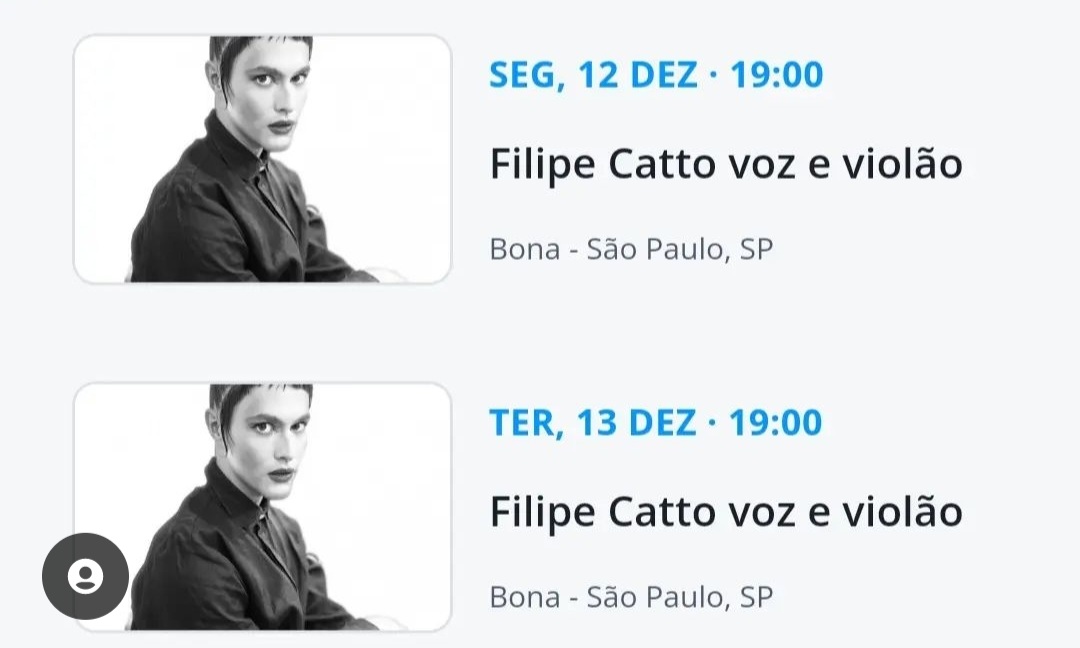Screen dimensions: 1080x648
Task: Tap the artist name 'Filipe Catto' in the second listing
Action: tap(598, 512)
